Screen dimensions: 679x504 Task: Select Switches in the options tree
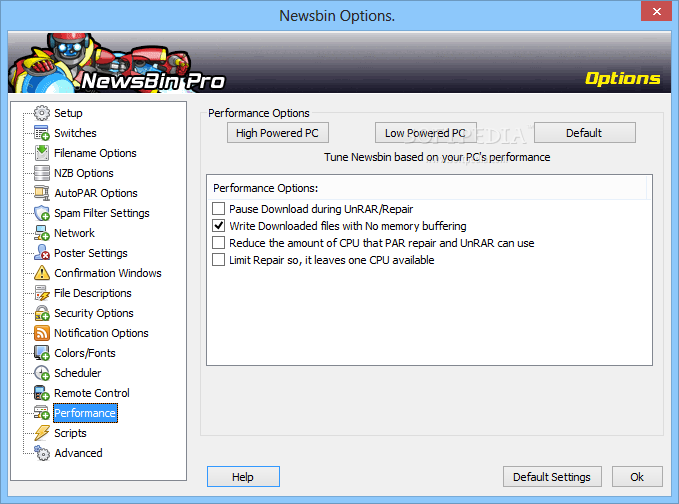(75, 133)
